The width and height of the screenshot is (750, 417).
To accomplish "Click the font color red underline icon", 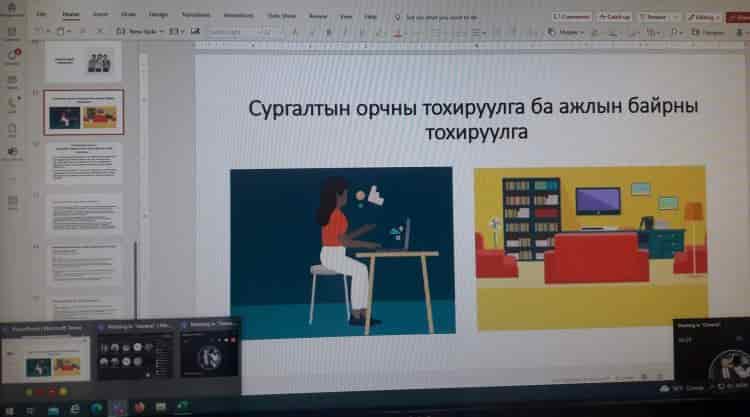I will point(397,33).
